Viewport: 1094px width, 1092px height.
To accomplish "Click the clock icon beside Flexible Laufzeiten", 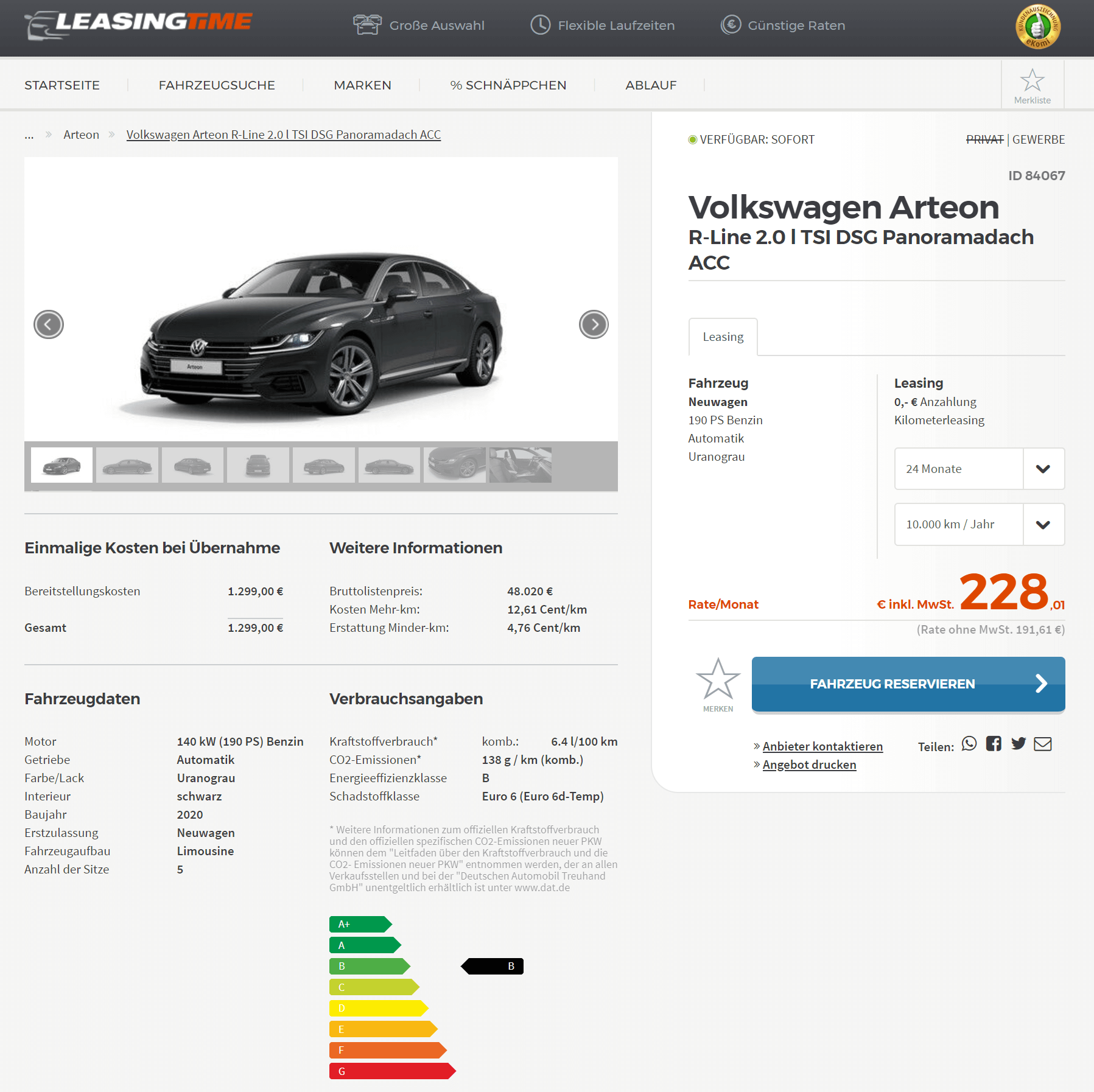I will pyautogui.click(x=541, y=25).
